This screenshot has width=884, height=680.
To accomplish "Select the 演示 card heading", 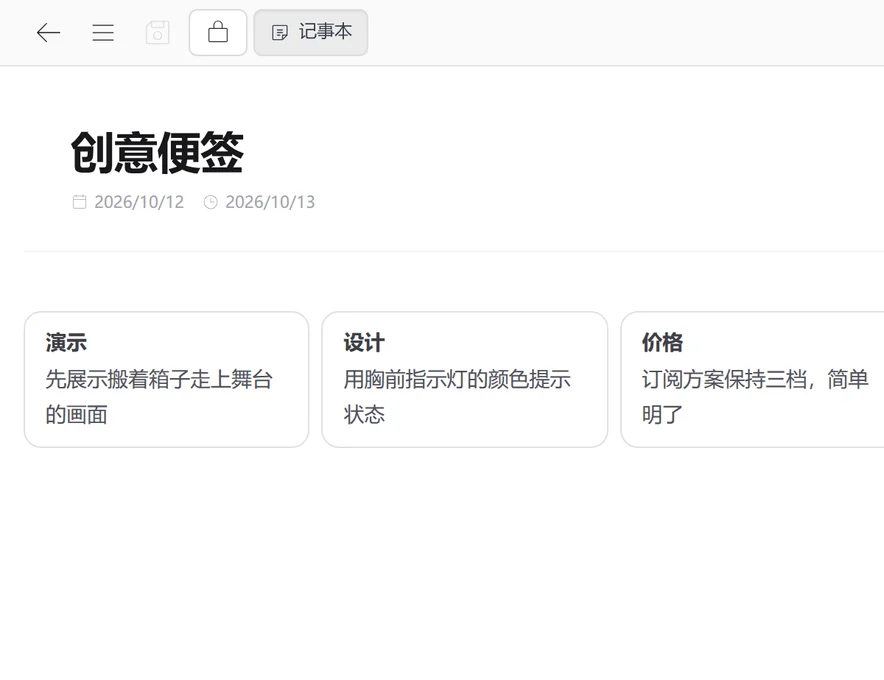I will 67,342.
